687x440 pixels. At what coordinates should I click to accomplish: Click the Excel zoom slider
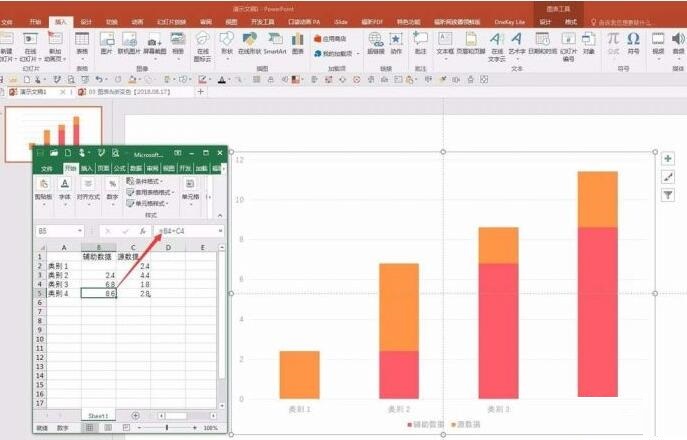point(167,427)
